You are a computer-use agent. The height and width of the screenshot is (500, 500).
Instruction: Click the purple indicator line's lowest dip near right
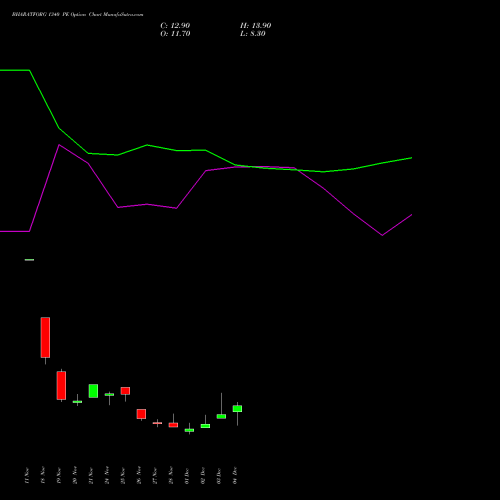point(382,235)
